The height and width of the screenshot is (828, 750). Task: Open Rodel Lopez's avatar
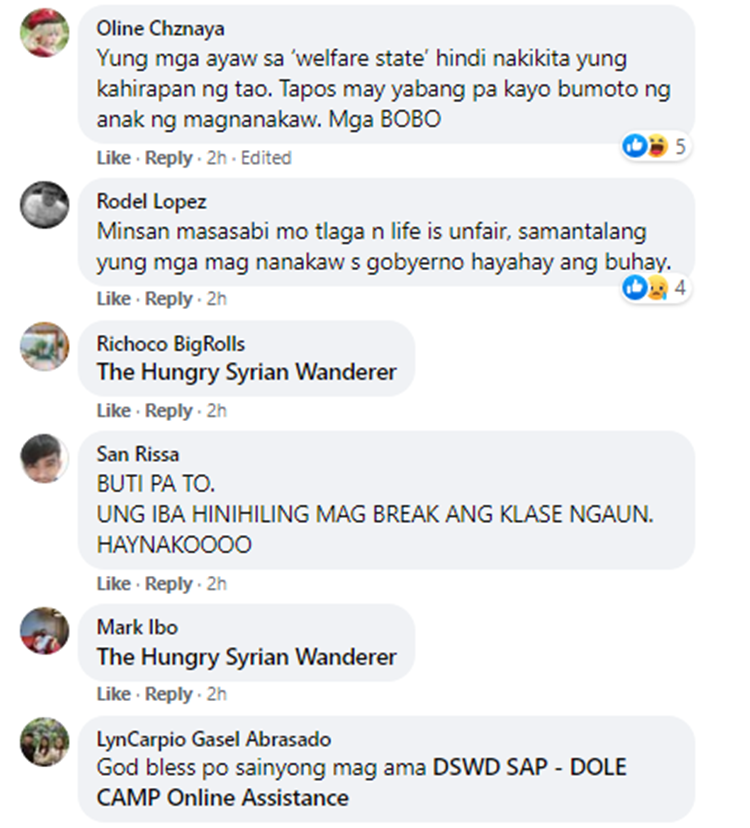point(44,205)
